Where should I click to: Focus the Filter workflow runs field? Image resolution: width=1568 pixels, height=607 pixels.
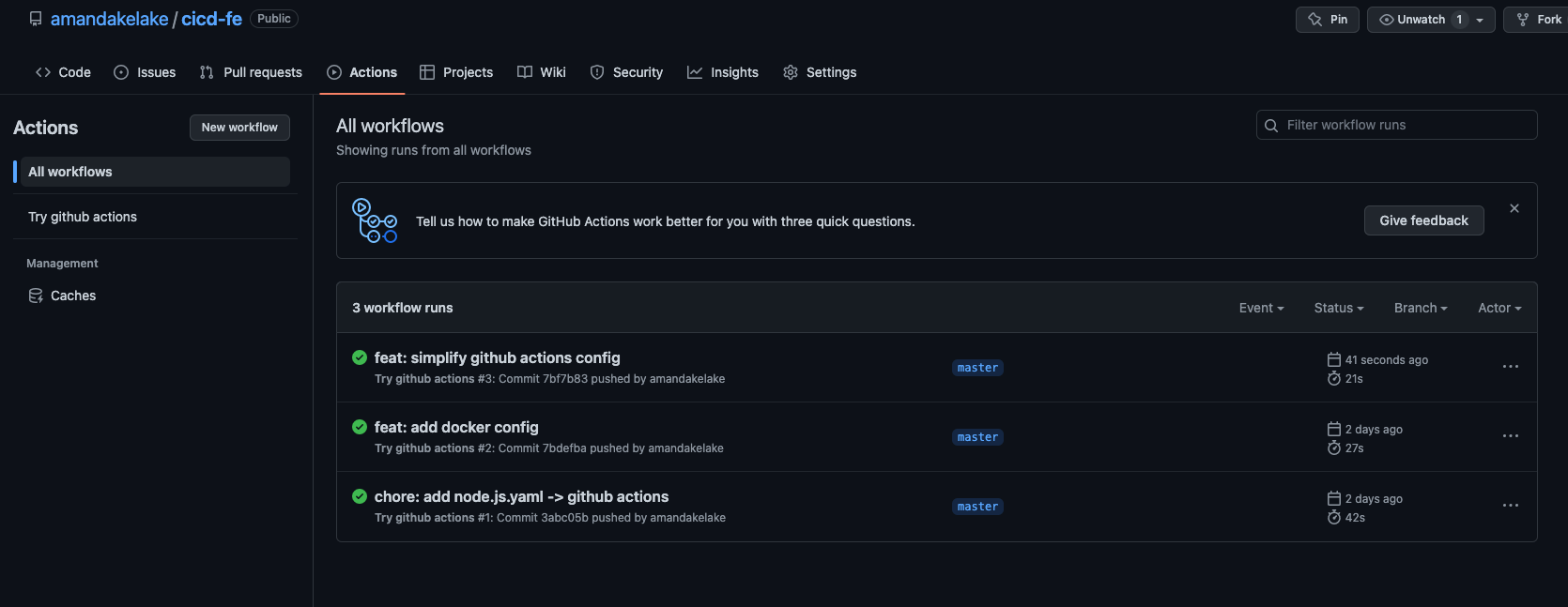coord(1396,125)
